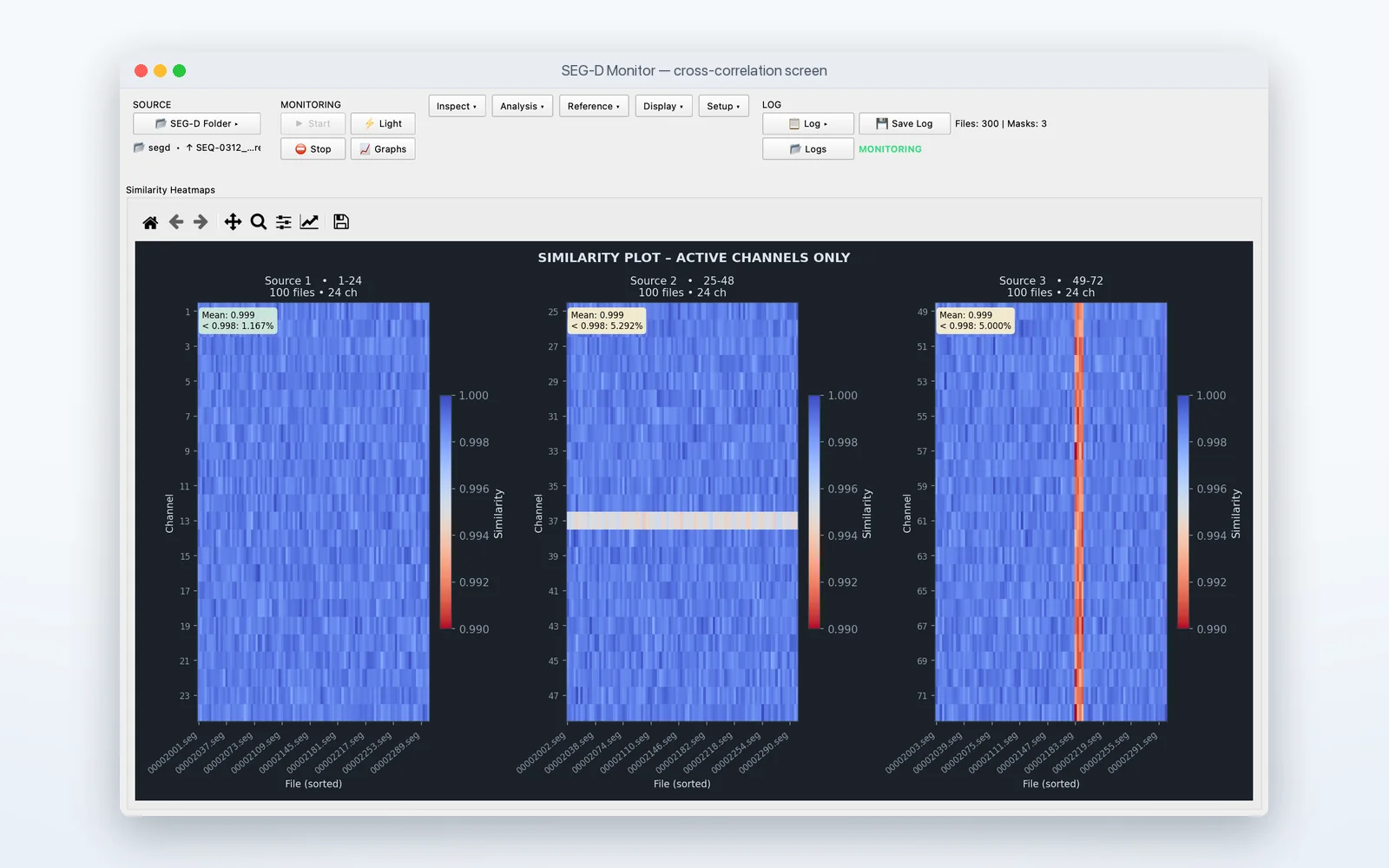Go back to previous plot view
Screen dimensions: 1389x868
pos(176,222)
